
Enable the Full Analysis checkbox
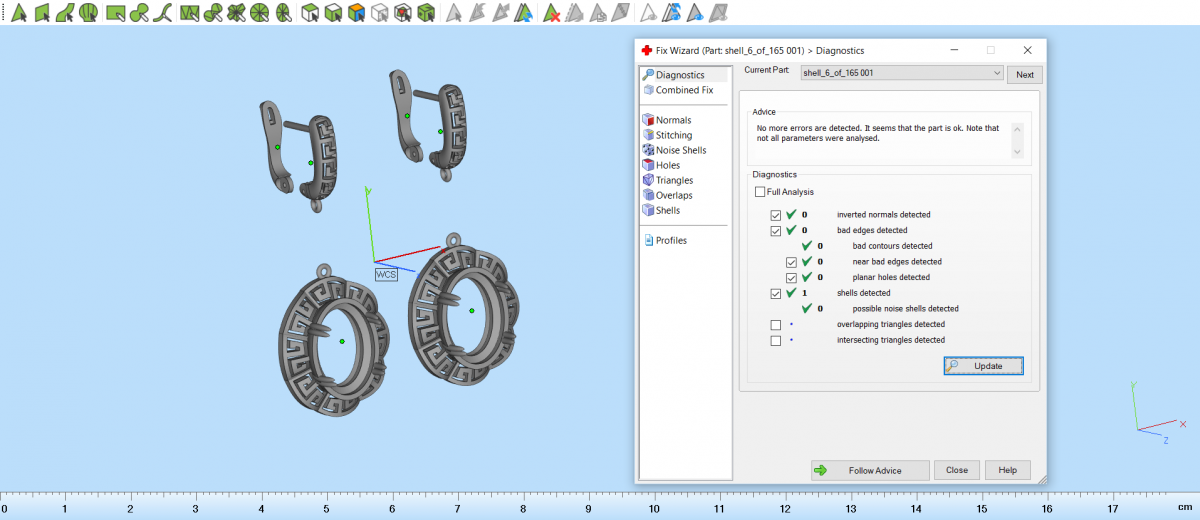tap(761, 192)
